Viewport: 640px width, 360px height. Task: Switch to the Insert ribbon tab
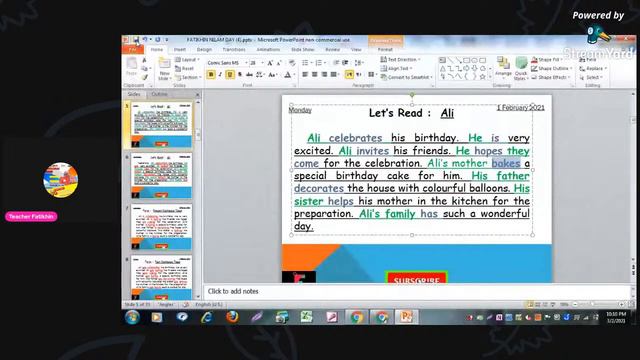coord(180,50)
